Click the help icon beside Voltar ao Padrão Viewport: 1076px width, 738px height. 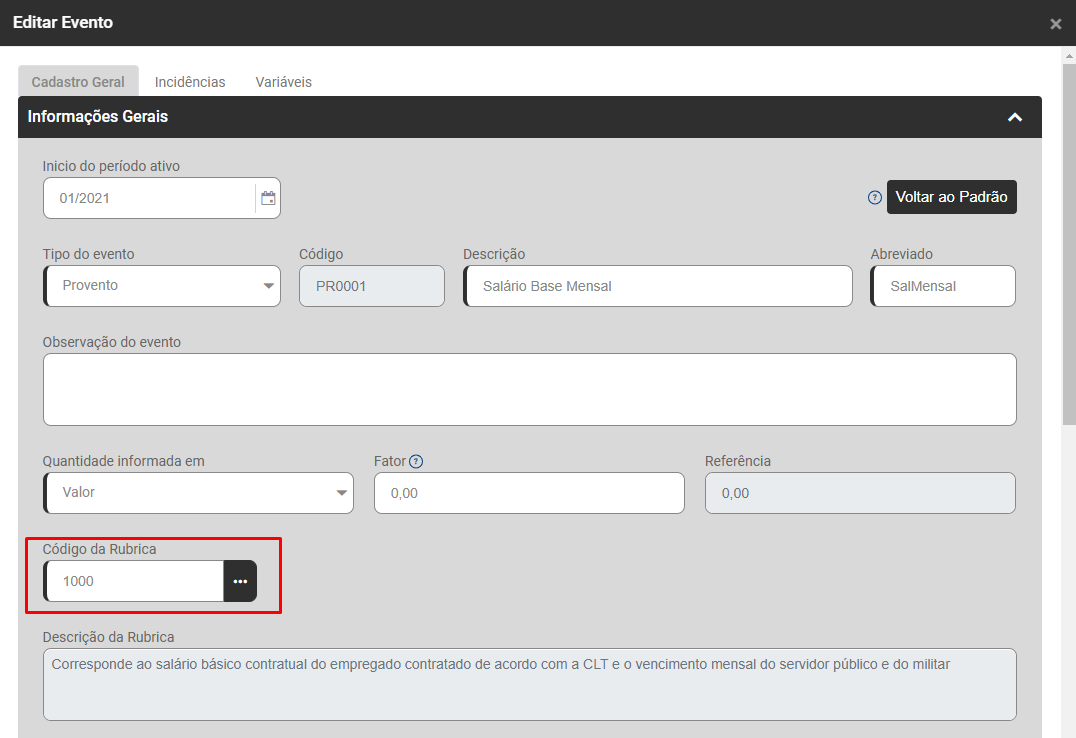point(875,198)
